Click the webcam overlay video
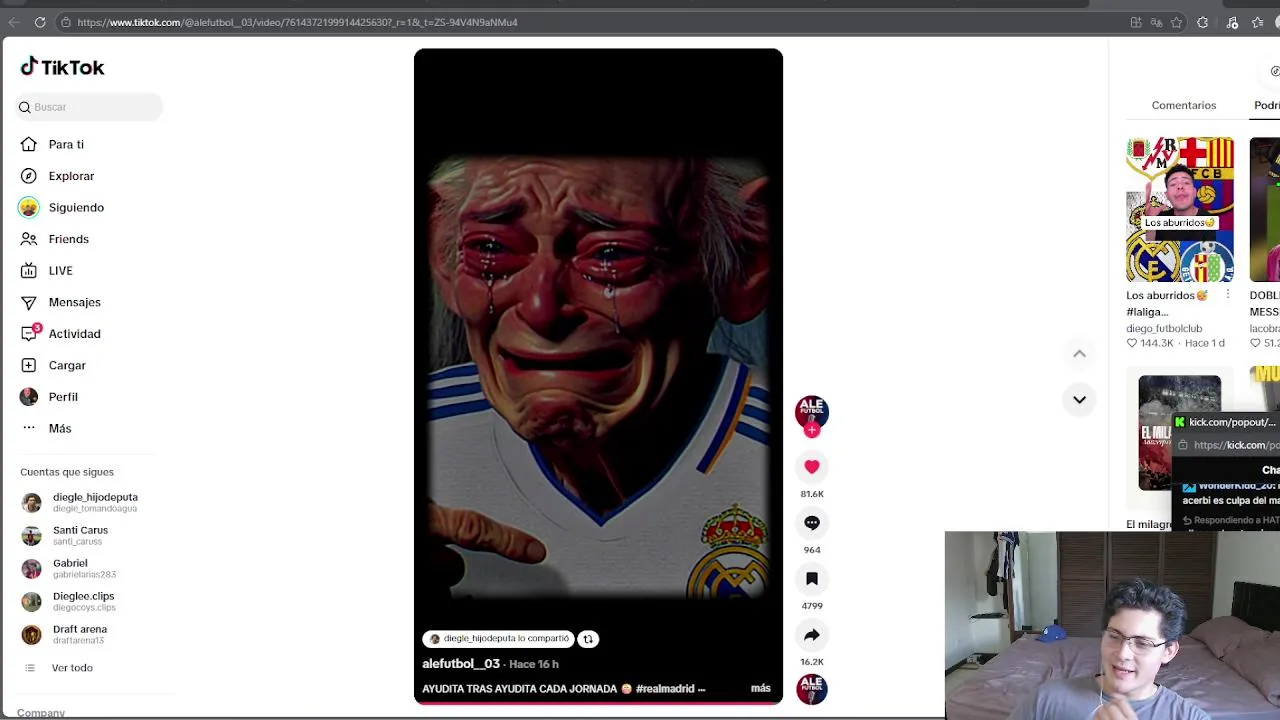This screenshot has width=1280, height=720. click(x=1112, y=625)
